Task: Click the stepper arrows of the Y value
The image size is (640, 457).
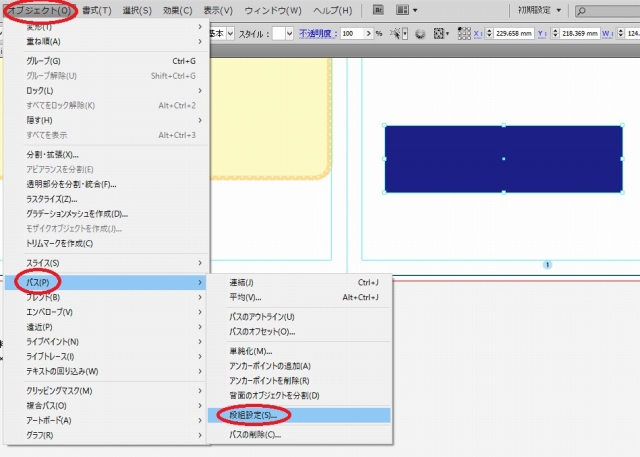Action: pos(555,33)
